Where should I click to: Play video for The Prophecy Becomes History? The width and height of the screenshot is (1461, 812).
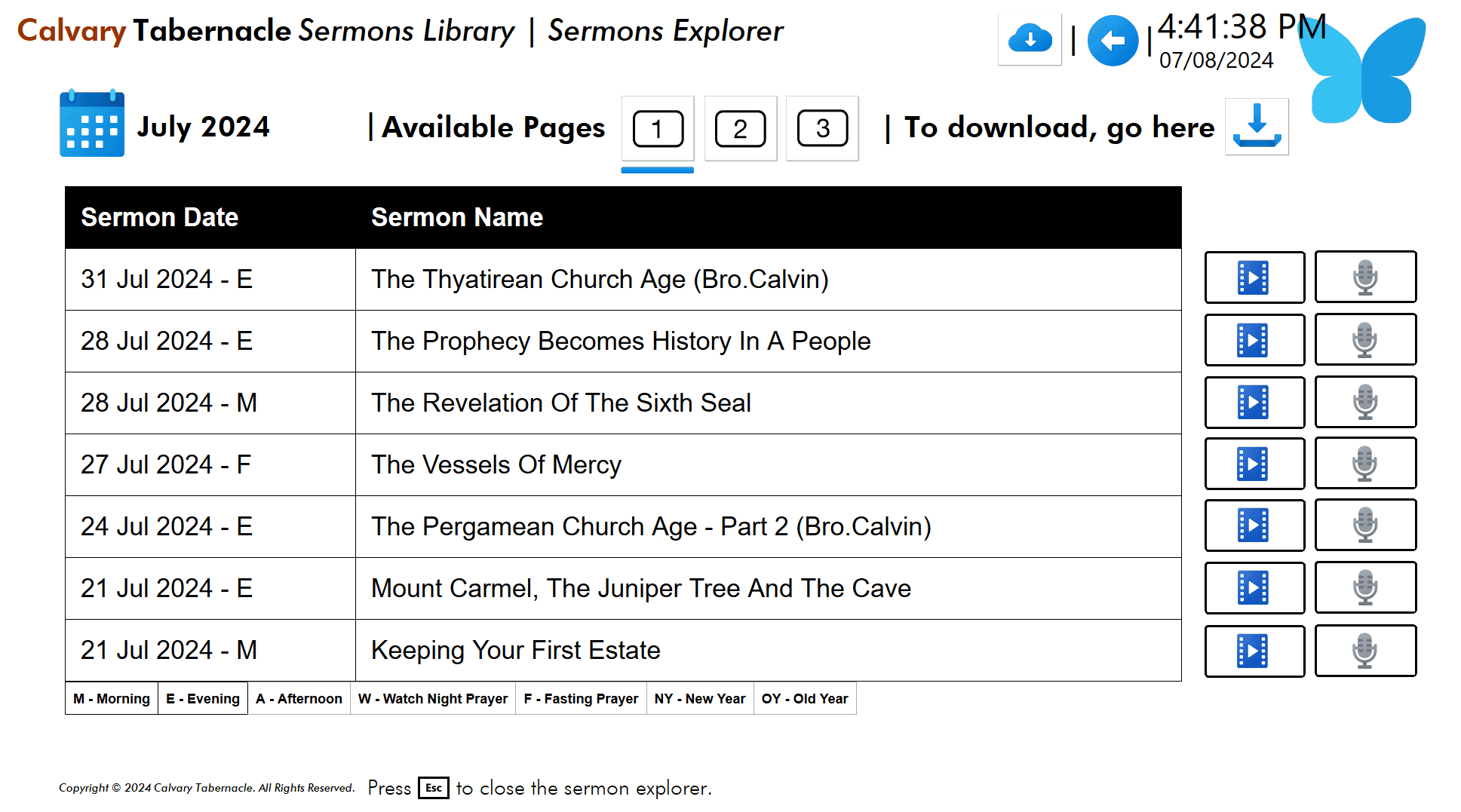pos(1254,340)
